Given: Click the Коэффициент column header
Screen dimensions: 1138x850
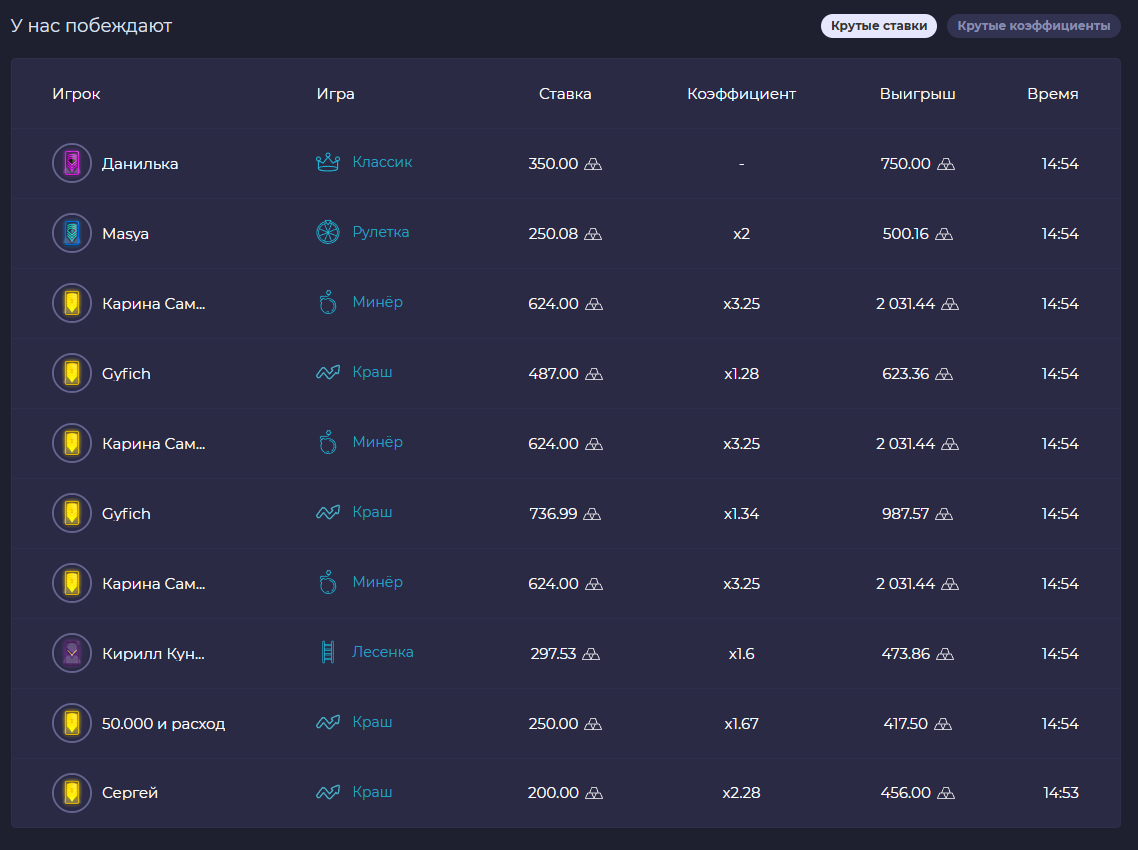Looking at the screenshot, I should [741, 94].
